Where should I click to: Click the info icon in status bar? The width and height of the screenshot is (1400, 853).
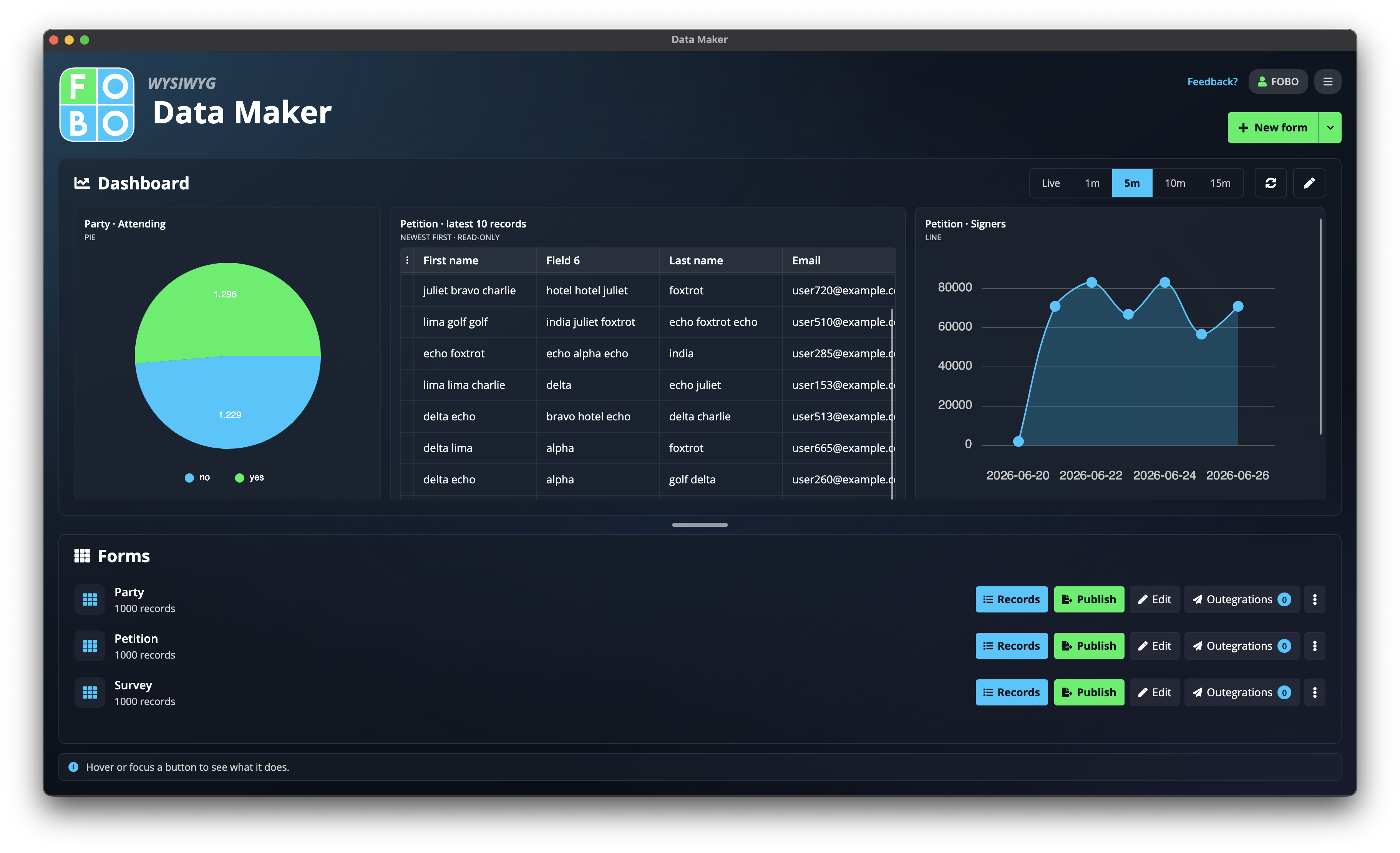click(x=73, y=767)
